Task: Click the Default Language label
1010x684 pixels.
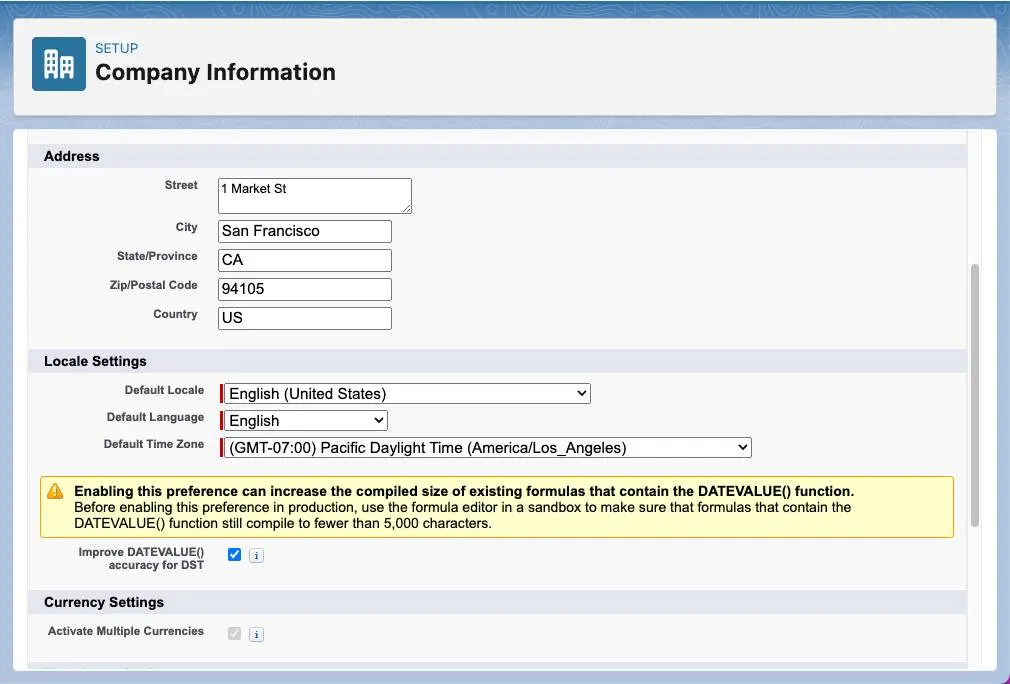Action: coord(155,417)
